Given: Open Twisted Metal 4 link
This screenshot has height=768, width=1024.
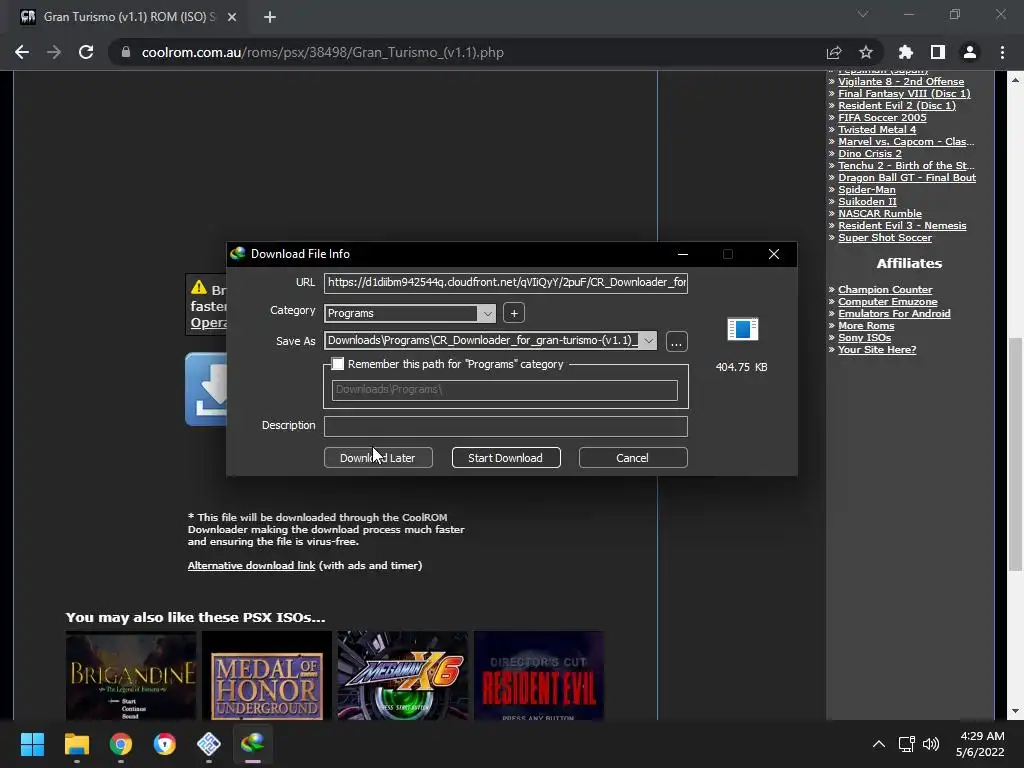Looking at the screenshot, I should 876,129.
